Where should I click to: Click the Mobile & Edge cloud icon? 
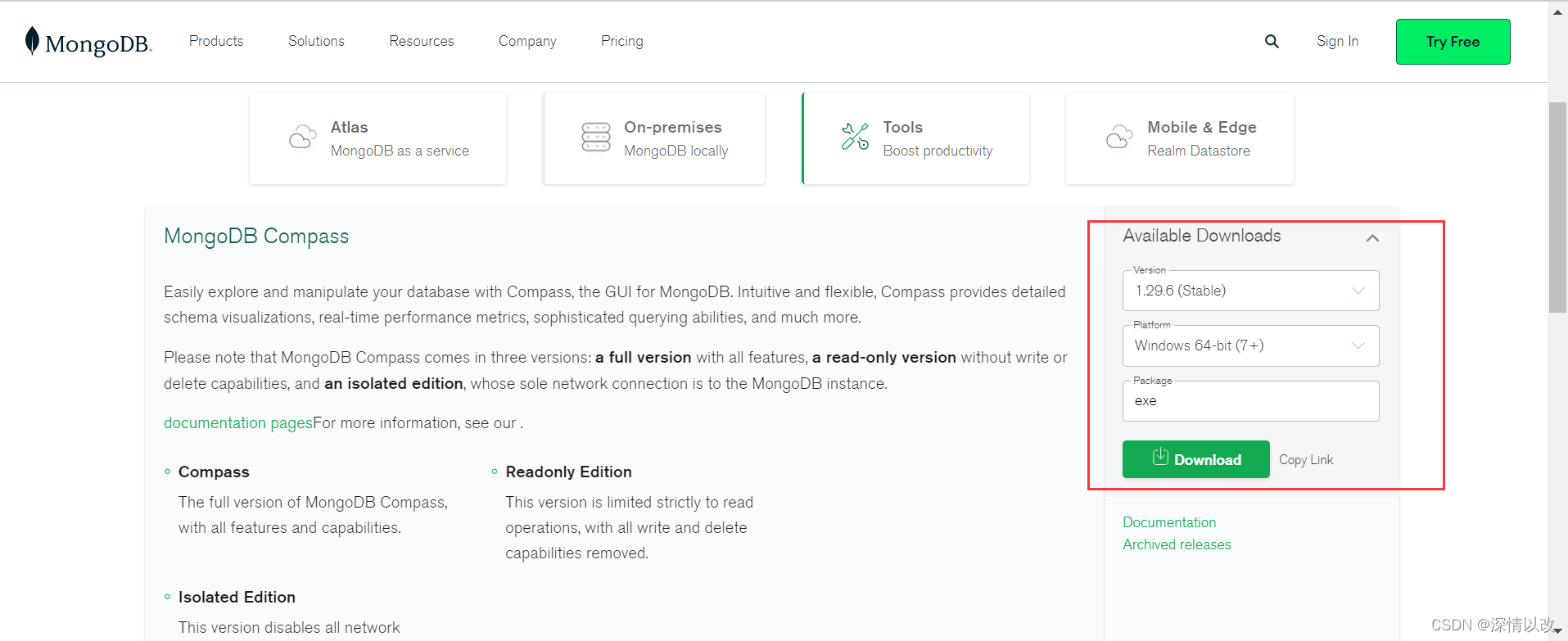pos(1119,138)
